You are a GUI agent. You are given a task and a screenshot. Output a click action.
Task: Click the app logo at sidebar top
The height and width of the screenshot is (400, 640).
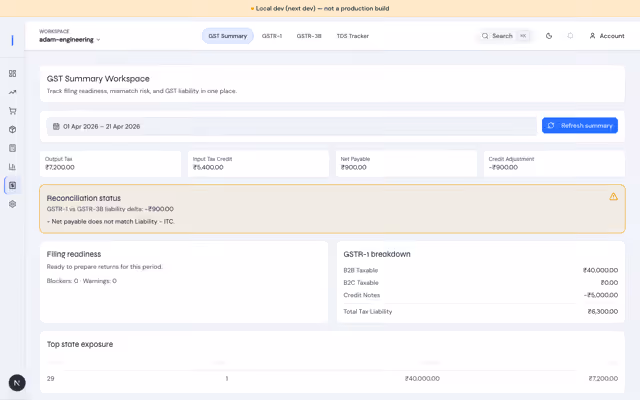coord(12,40)
